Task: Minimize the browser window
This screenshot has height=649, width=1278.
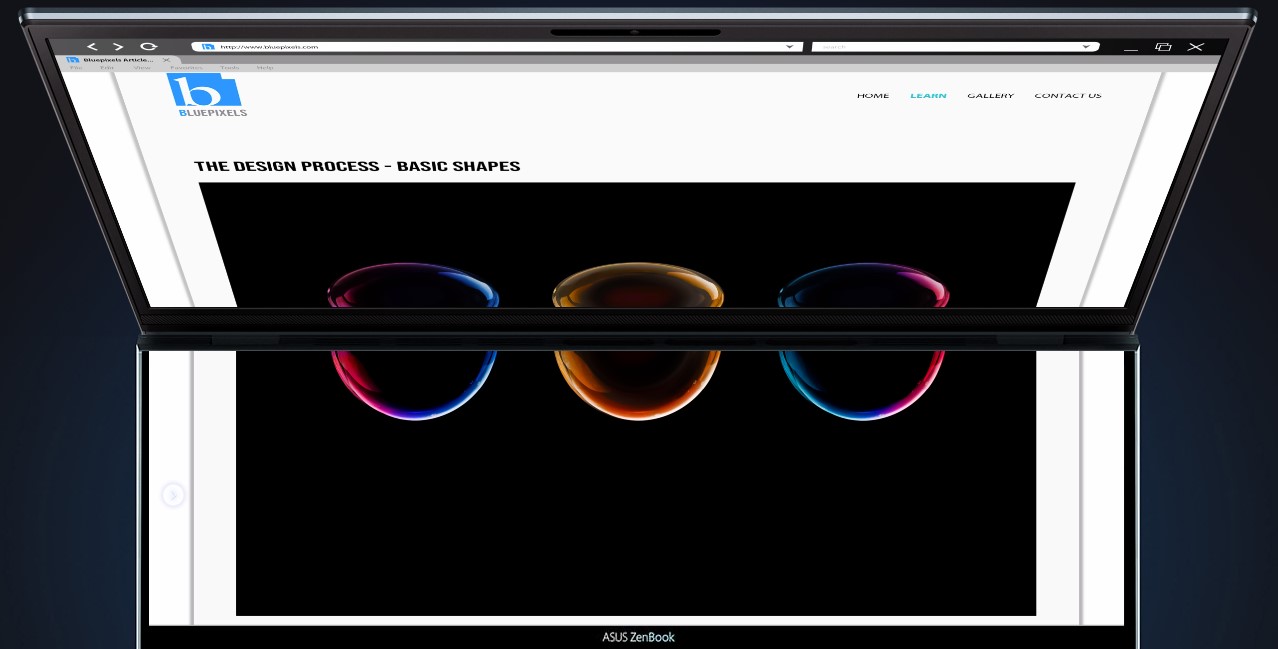Action: tap(1131, 47)
